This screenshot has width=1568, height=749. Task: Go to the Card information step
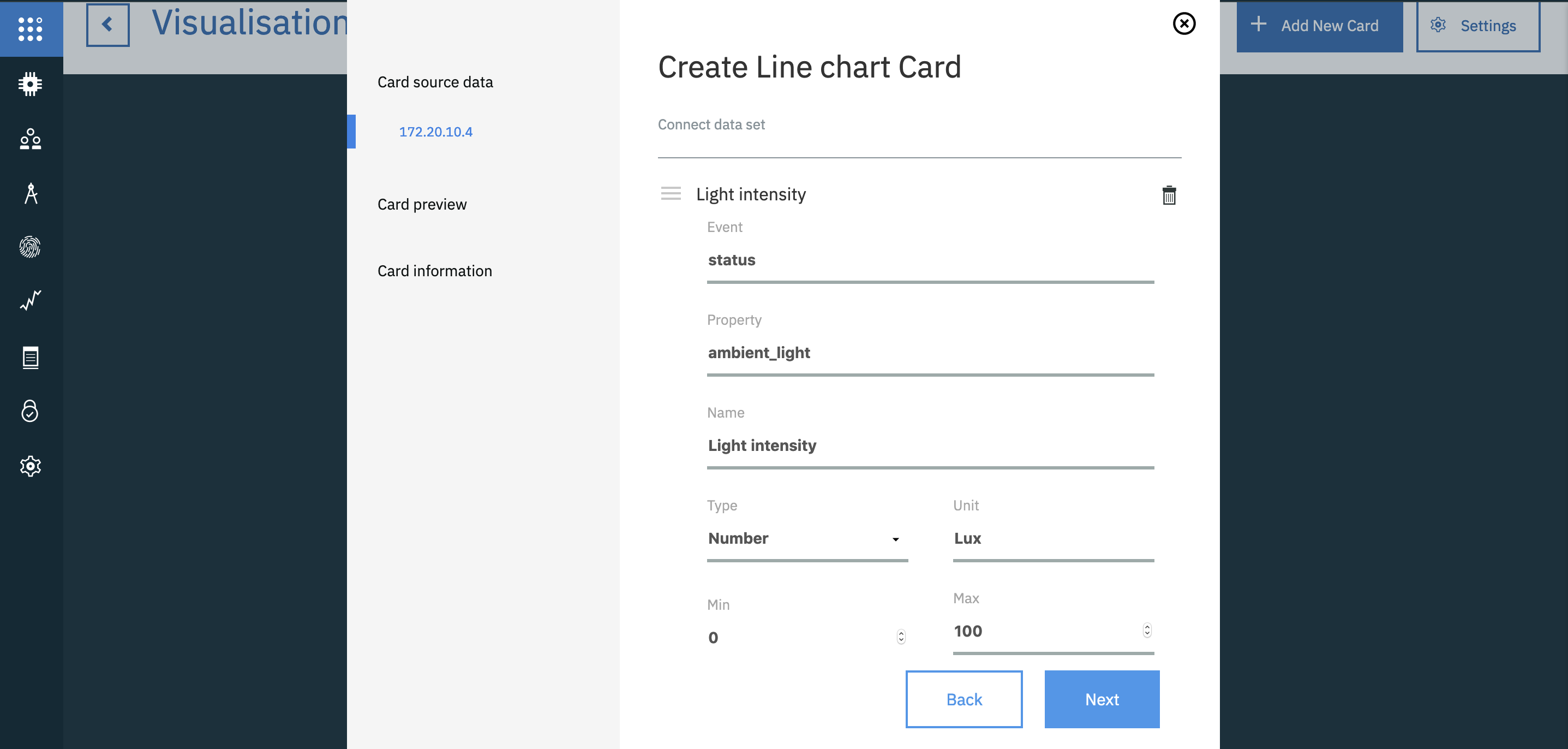coord(435,271)
